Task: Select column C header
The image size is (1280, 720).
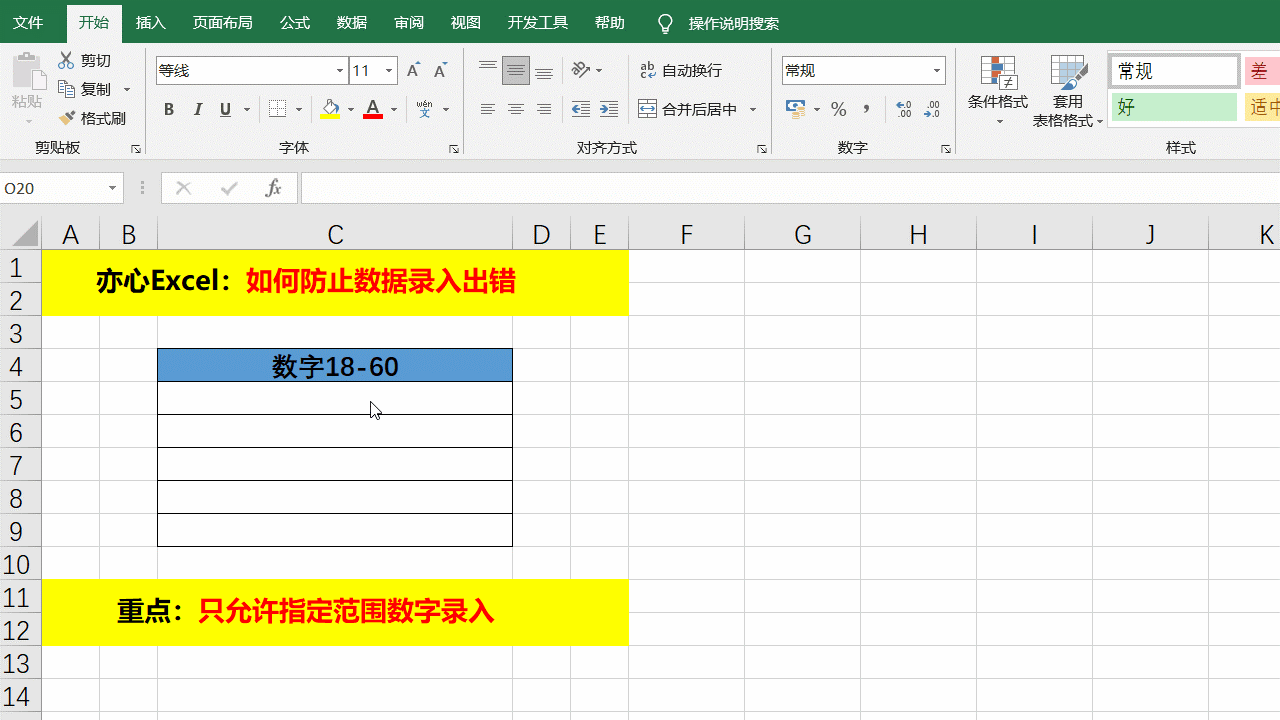Action: (335, 235)
